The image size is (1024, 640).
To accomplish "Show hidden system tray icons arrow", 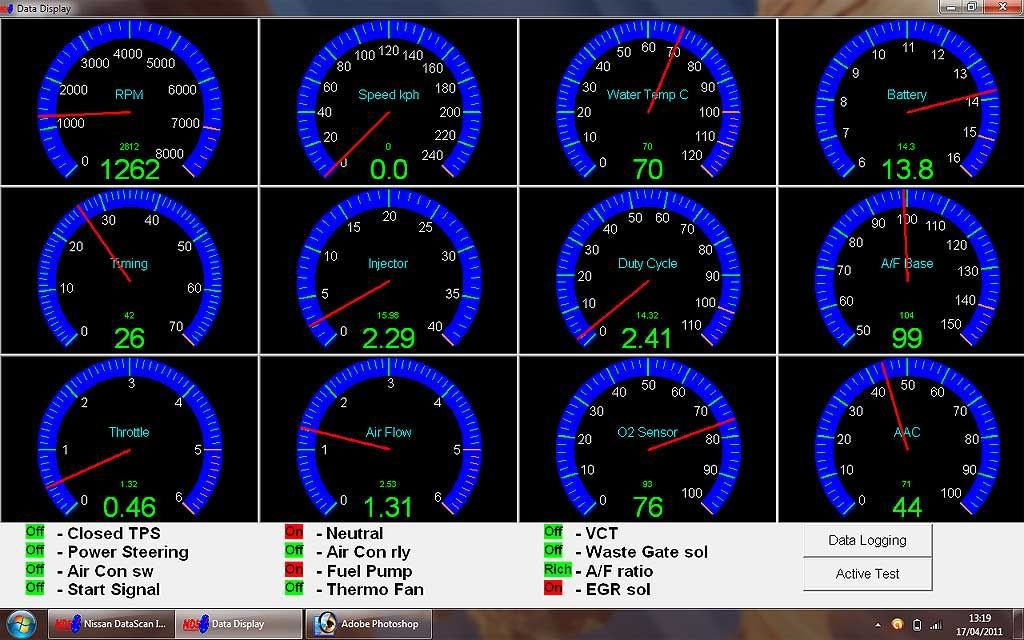I will pyautogui.click(x=879, y=624).
